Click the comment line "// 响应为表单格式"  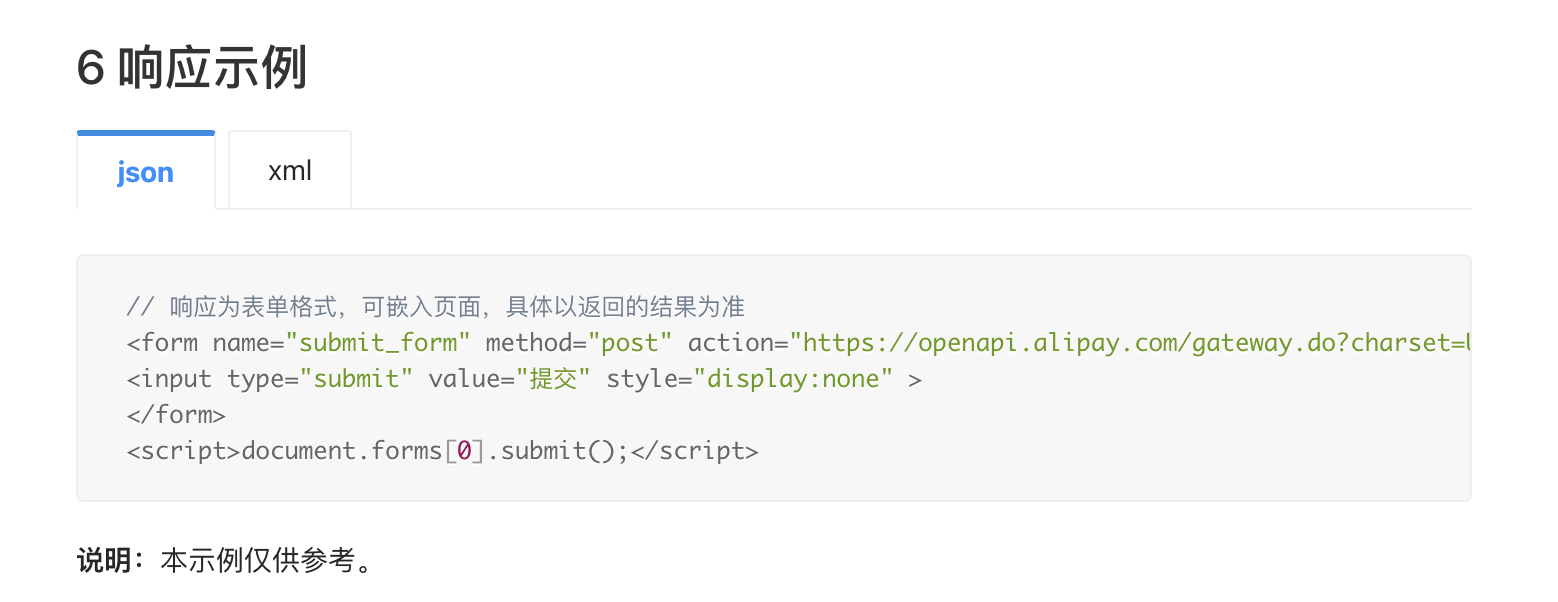[x=435, y=306]
